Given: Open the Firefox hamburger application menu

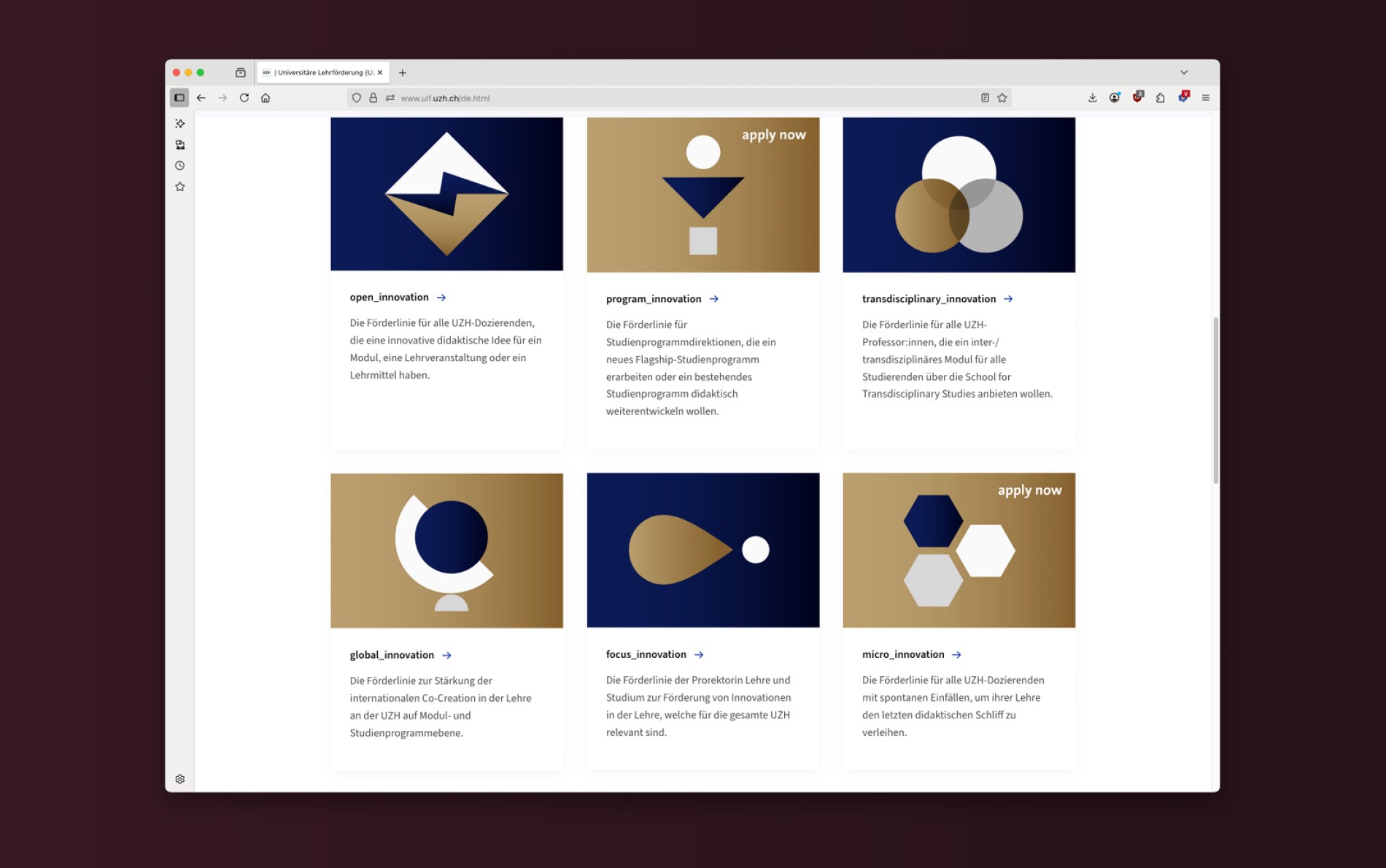Looking at the screenshot, I should coord(1205,98).
